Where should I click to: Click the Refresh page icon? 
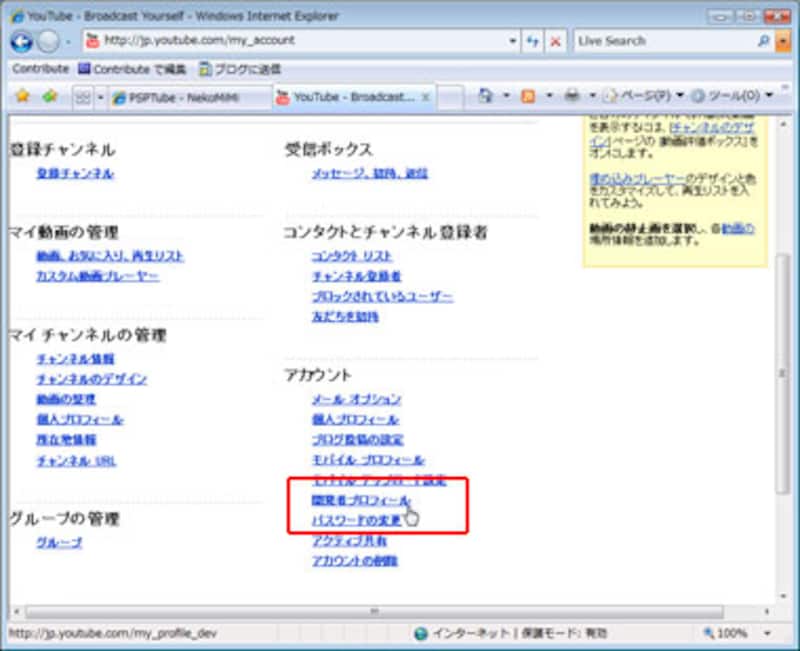coord(533,42)
